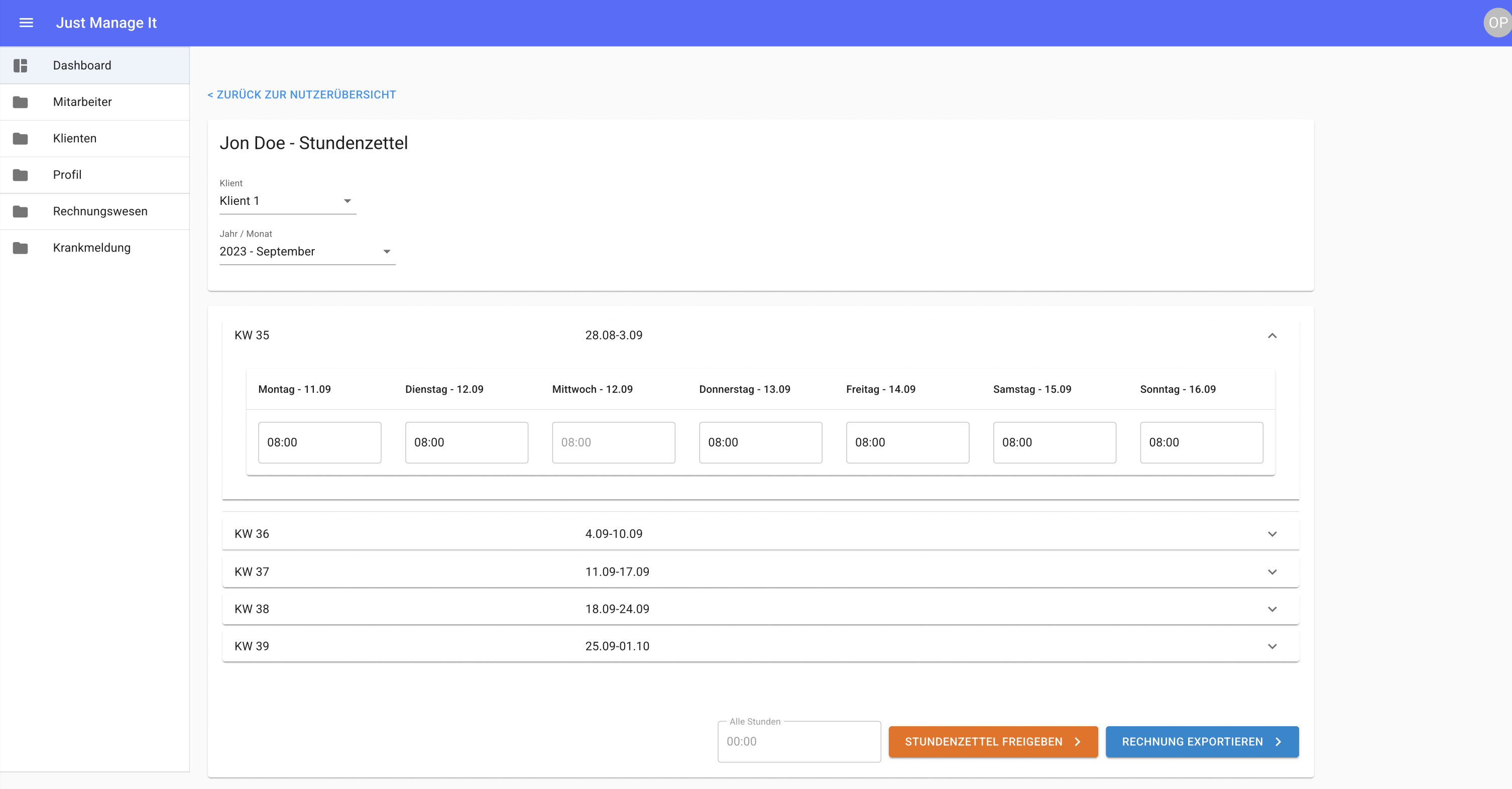Open the hamburger menu icon
1512x789 pixels.
pyautogui.click(x=26, y=23)
